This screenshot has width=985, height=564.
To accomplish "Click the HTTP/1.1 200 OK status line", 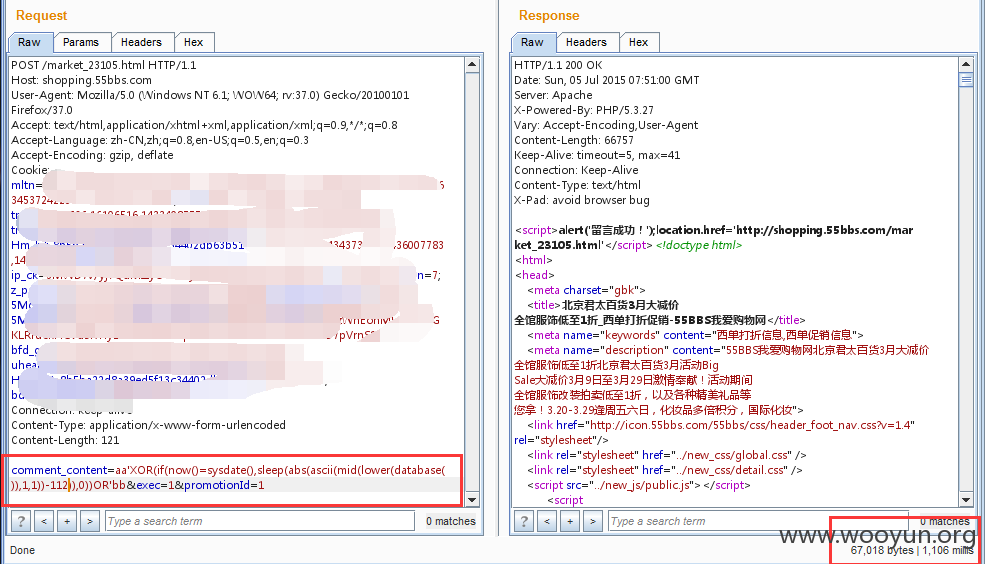I will pos(558,65).
